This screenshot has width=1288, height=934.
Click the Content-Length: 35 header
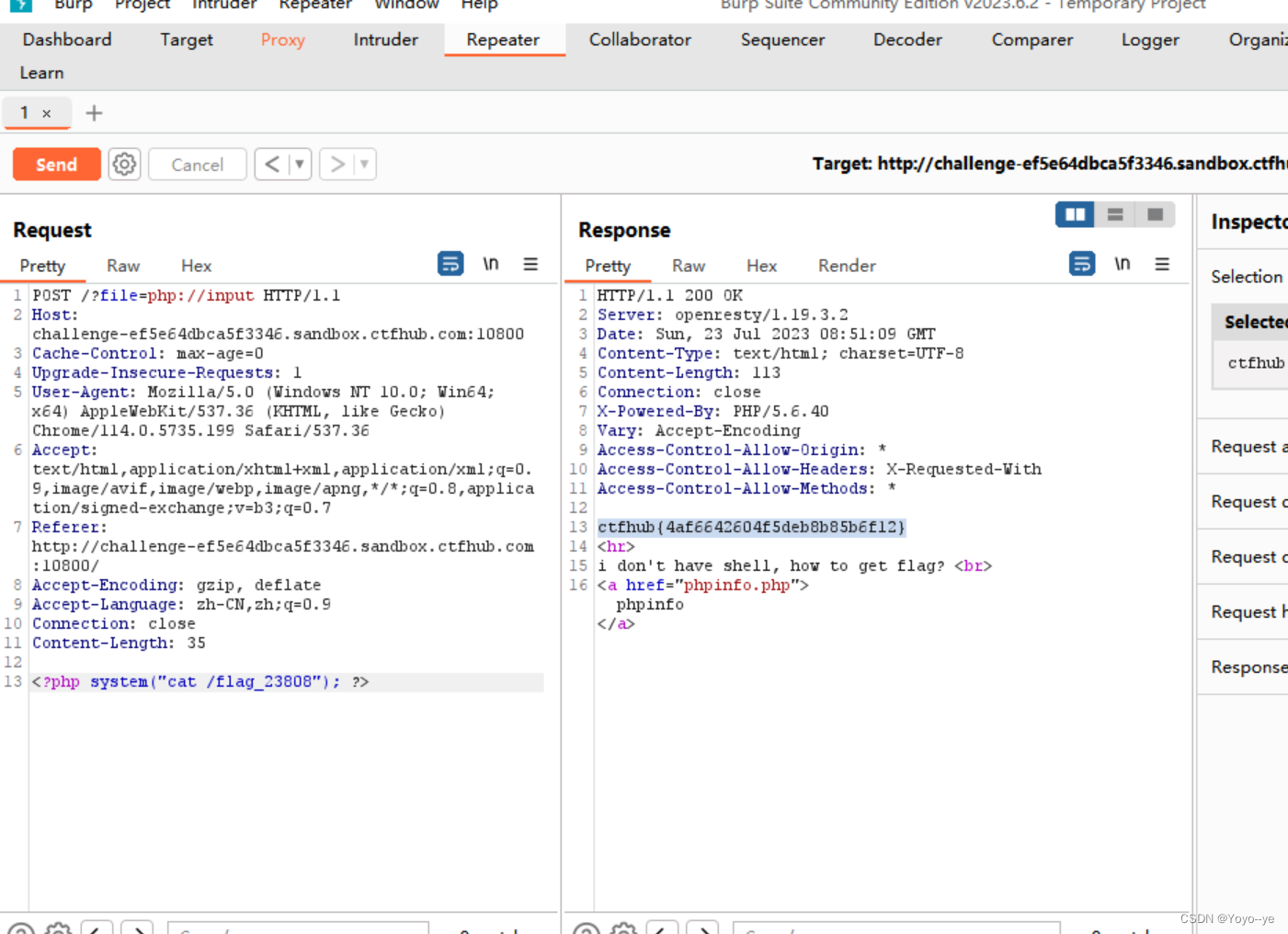(119, 643)
